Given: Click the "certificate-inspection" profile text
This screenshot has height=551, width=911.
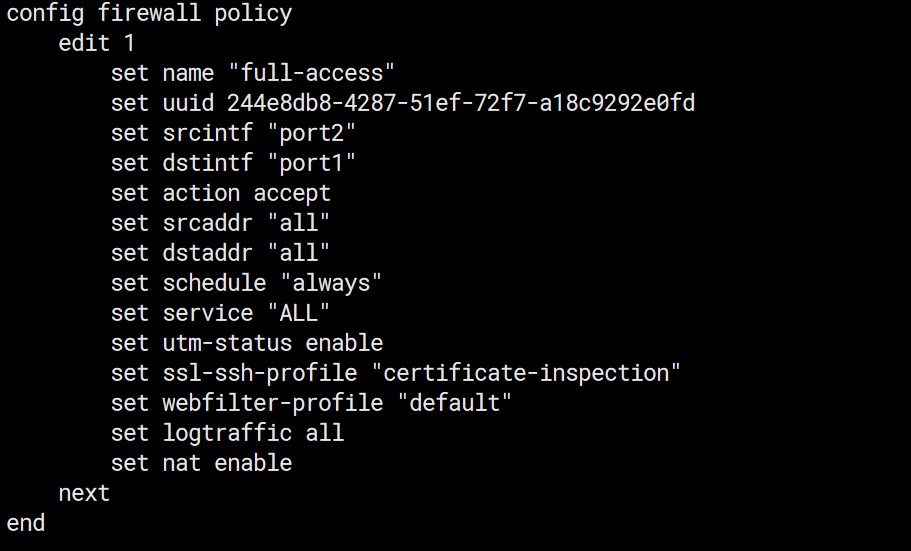Looking at the screenshot, I should (x=532, y=373).
